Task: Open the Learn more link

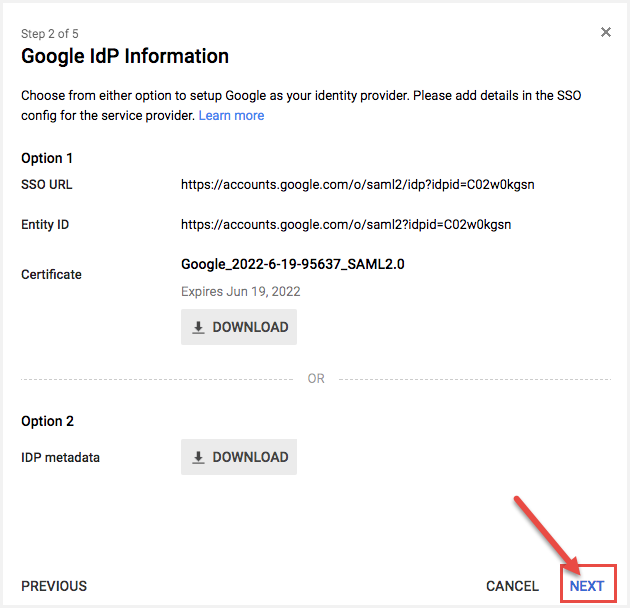Action: [x=231, y=116]
